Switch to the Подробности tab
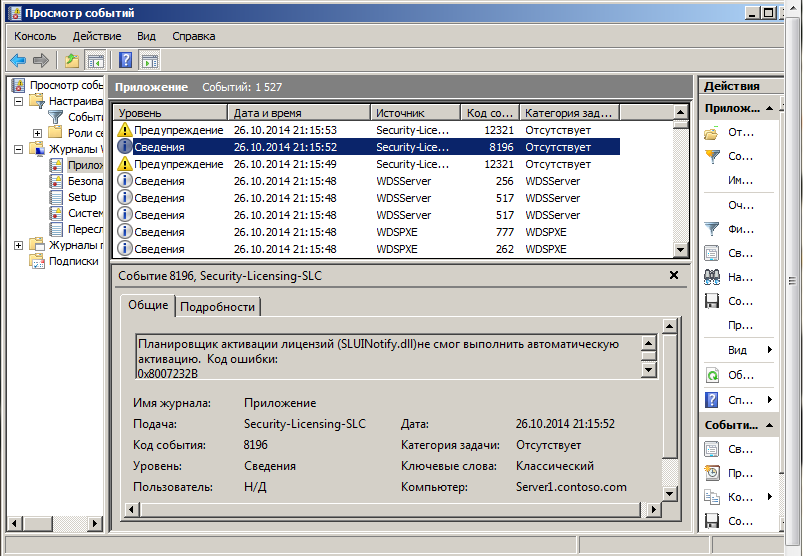This screenshot has width=803, height=556. pos(217,307)
